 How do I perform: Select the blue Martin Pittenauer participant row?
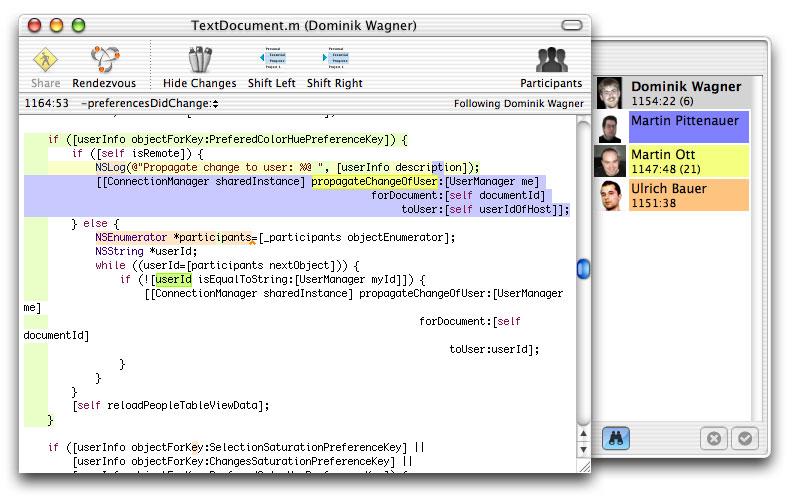click(689, 127)
